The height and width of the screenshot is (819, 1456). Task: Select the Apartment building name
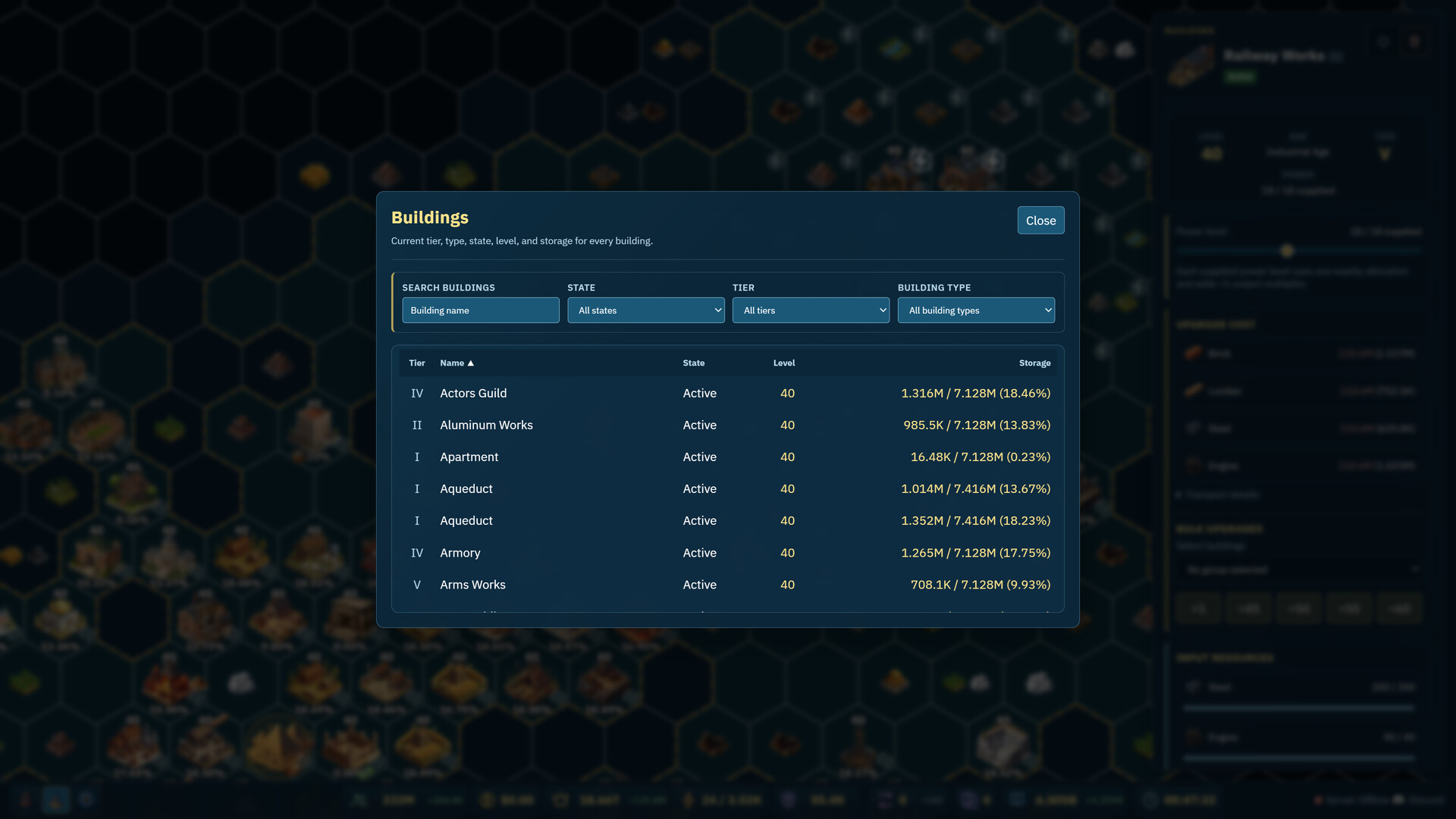[469, 457]
